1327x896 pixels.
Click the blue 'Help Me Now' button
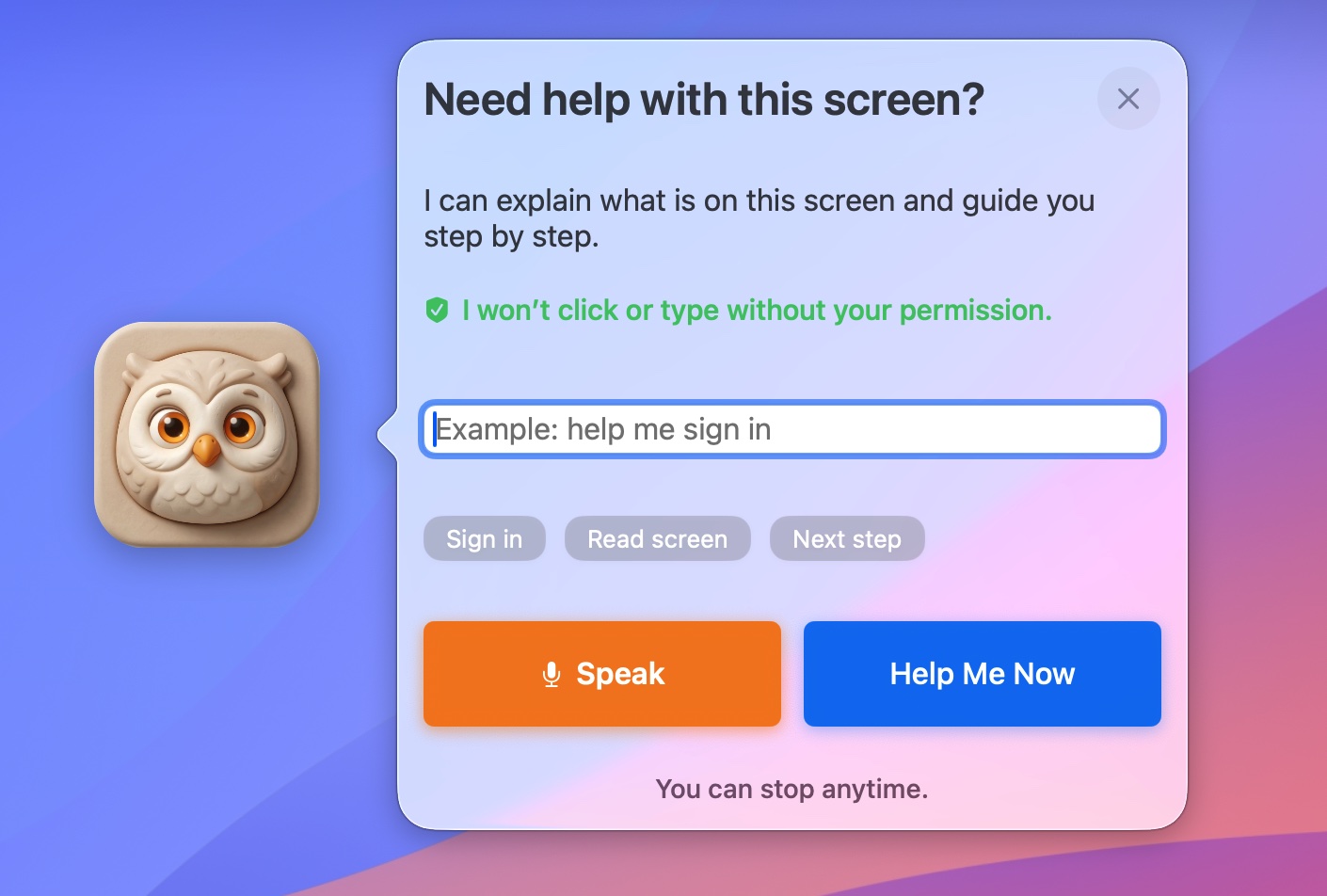tap(983, 674)
